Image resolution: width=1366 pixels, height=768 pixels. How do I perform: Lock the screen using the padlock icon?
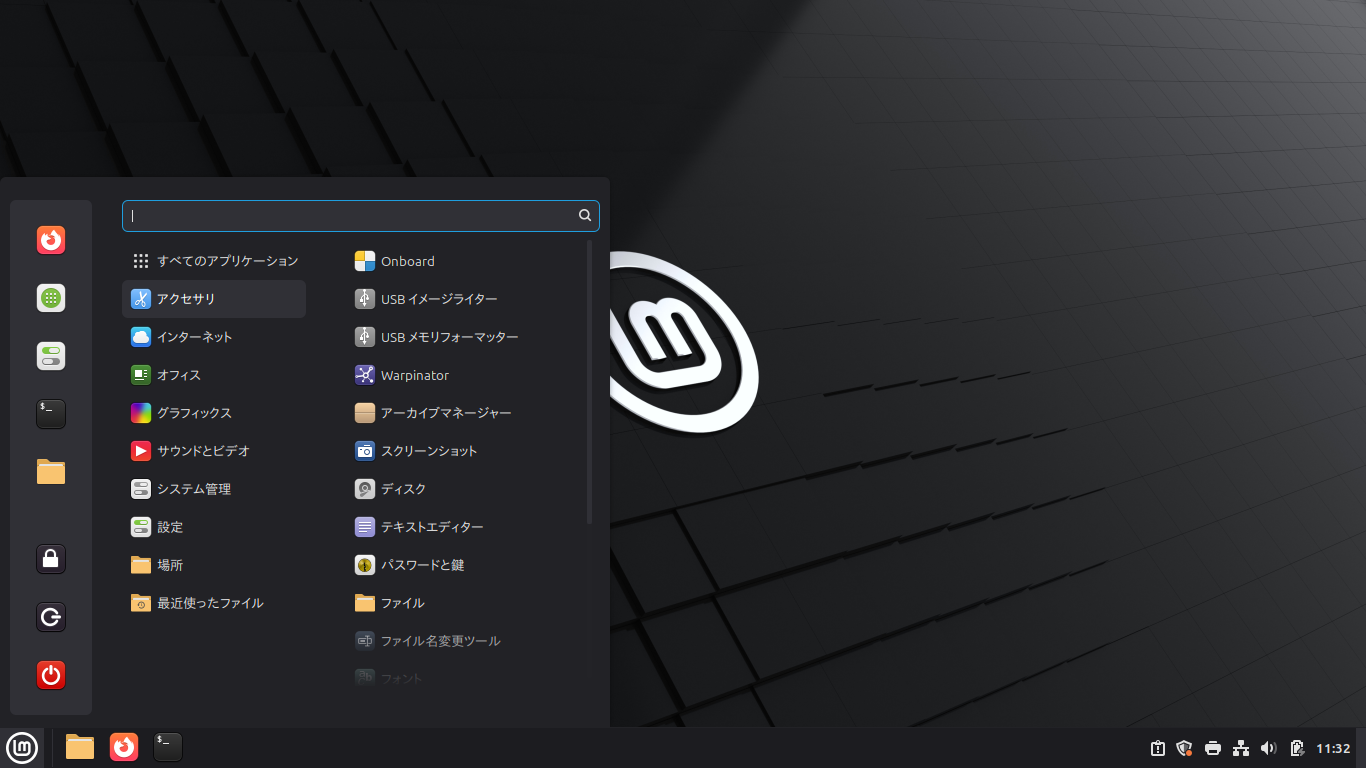click(50, 559)
